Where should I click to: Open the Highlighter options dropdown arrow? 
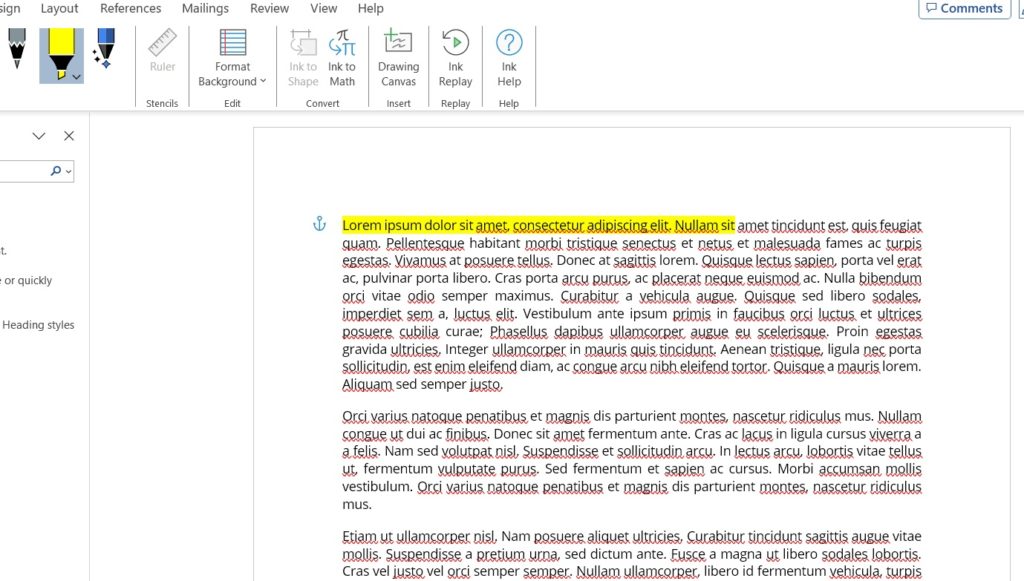pyautogui.click(x=74, y=77)
